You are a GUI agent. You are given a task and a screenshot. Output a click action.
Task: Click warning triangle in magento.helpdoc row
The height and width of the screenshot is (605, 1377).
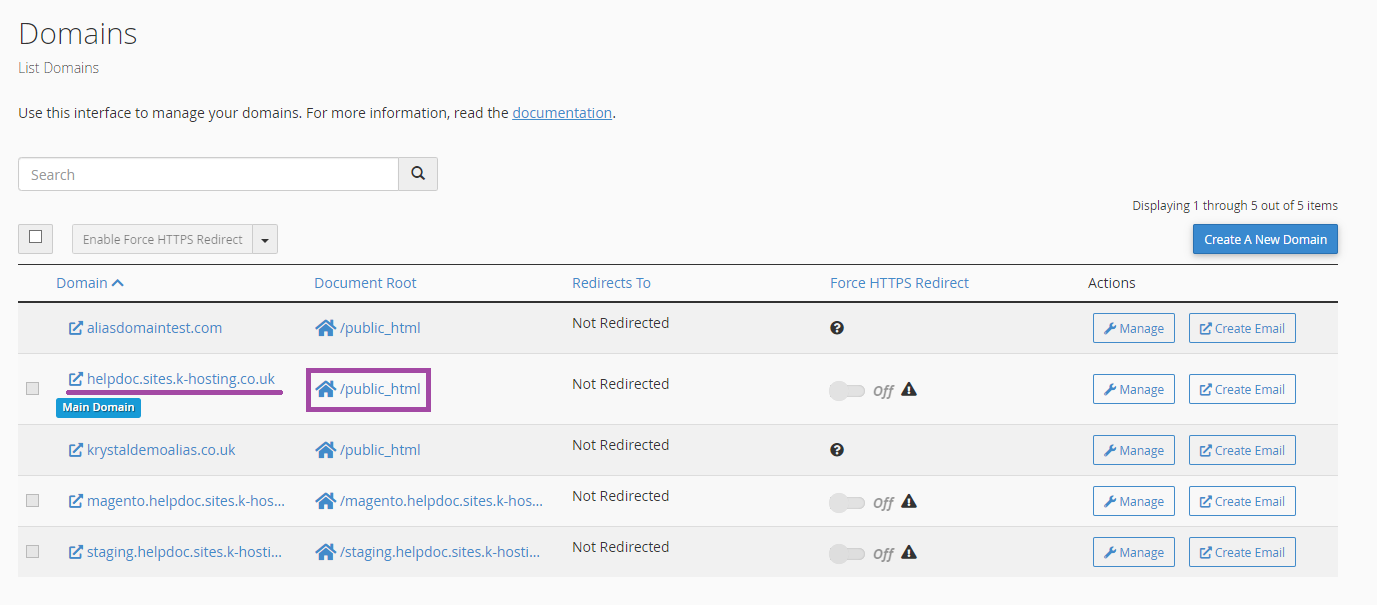(909, 501)
